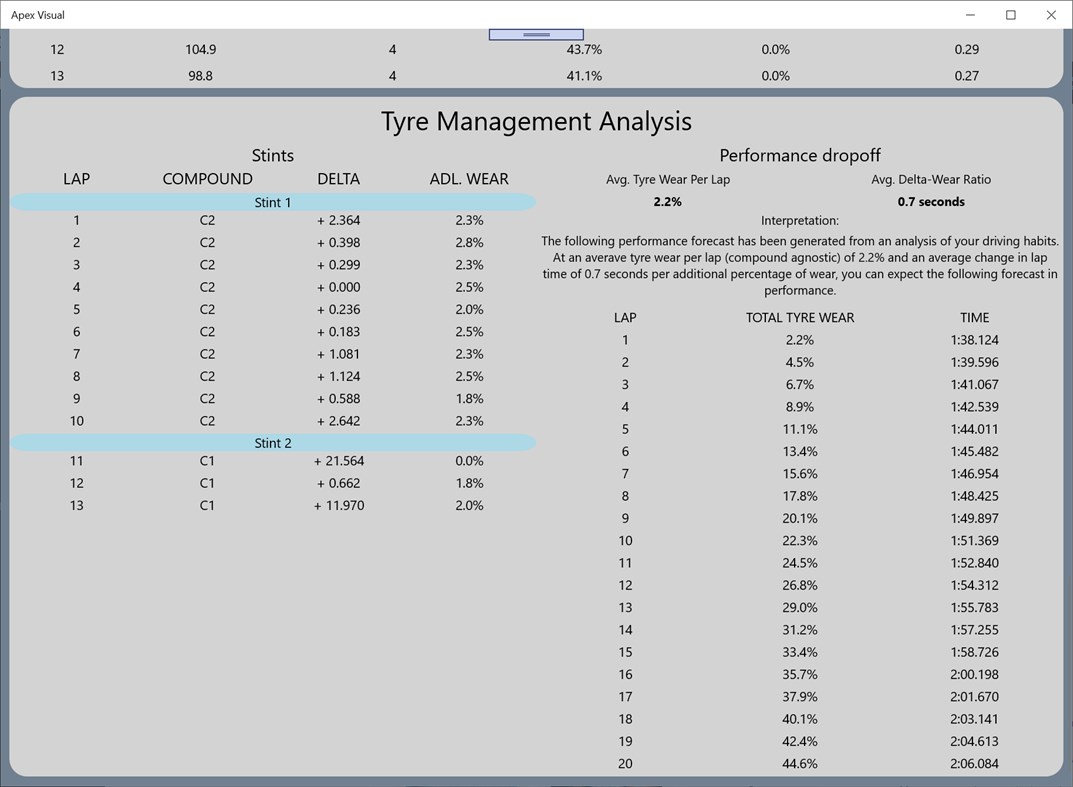Click the 0.27 value in top table
This screenshot has width=1073, height=787.
967,76
